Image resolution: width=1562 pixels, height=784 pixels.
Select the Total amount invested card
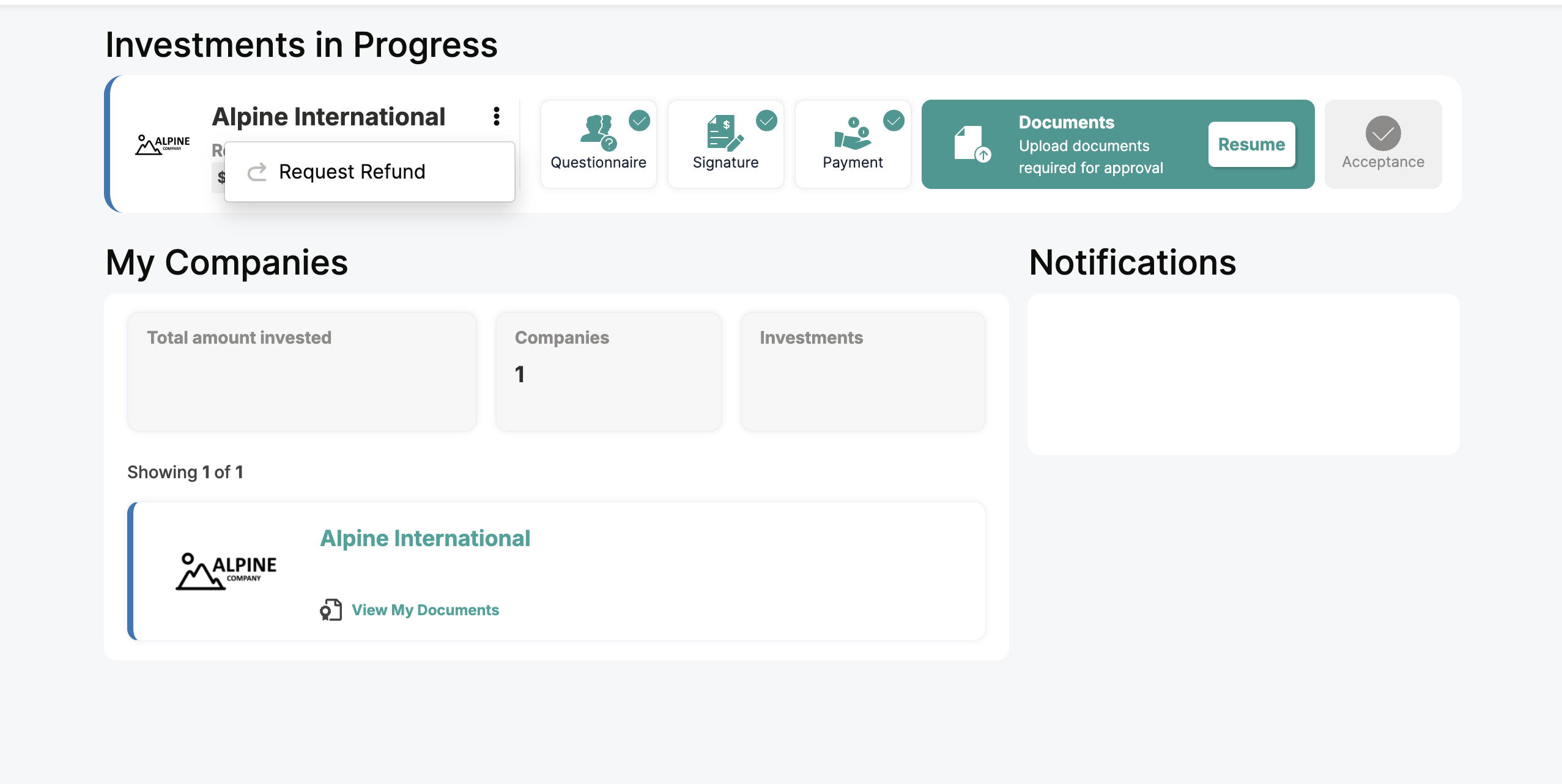point(302,371)
